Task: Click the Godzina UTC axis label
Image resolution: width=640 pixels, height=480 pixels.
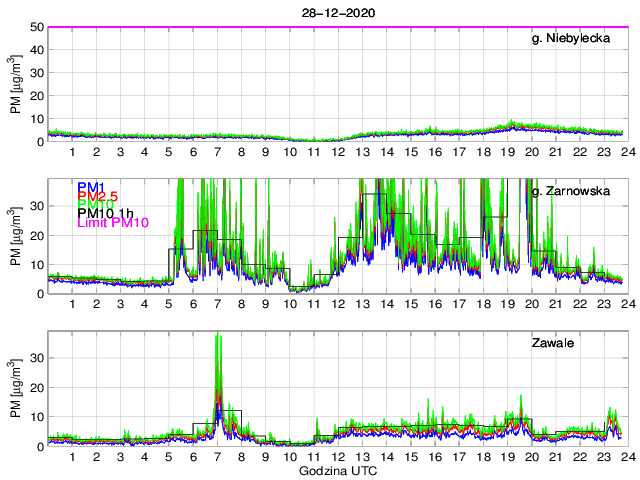Action: (x=337, y=470)
